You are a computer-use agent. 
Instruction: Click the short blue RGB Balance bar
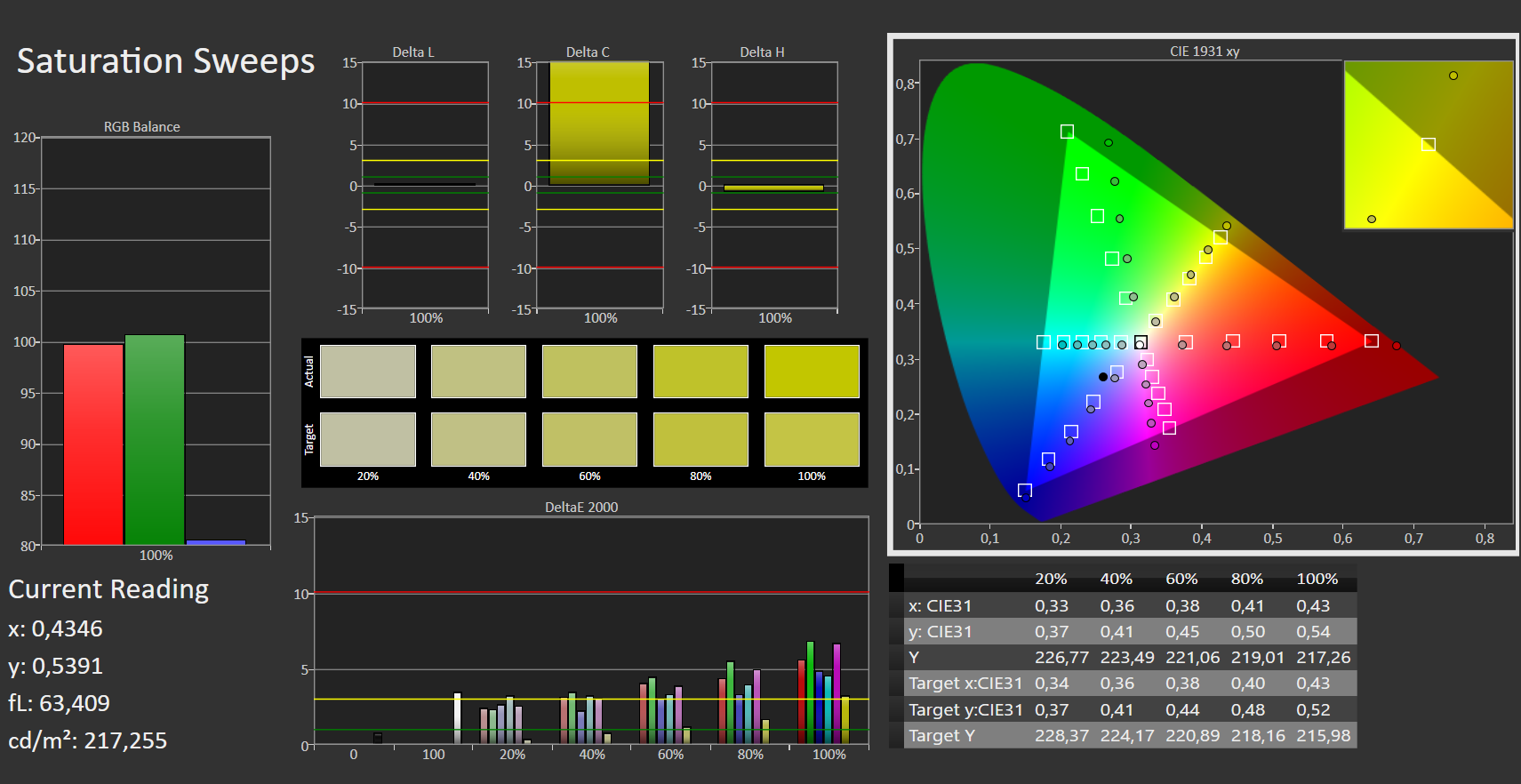[216, 541]
